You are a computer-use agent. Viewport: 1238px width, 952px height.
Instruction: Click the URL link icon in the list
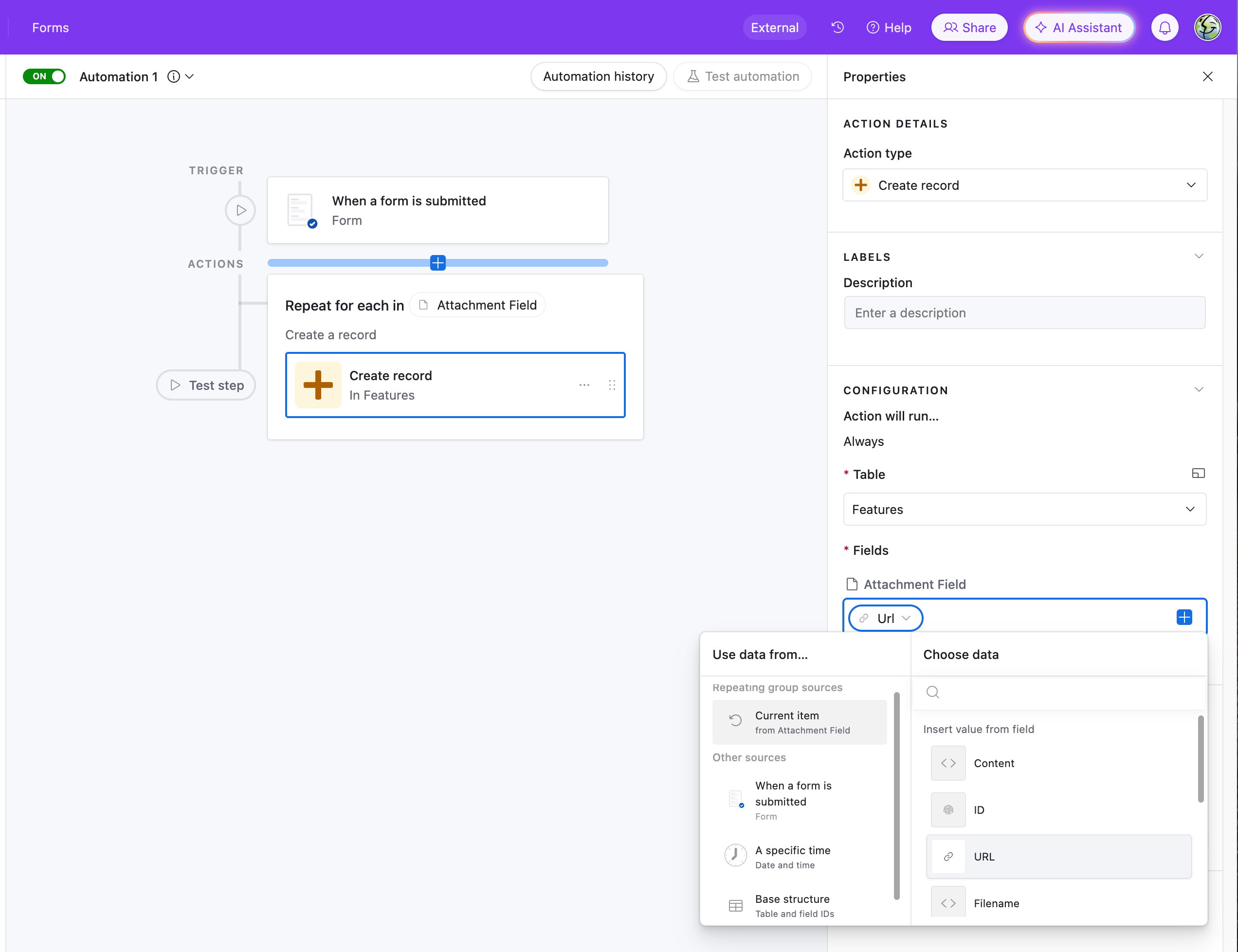[x=948, y=857]
